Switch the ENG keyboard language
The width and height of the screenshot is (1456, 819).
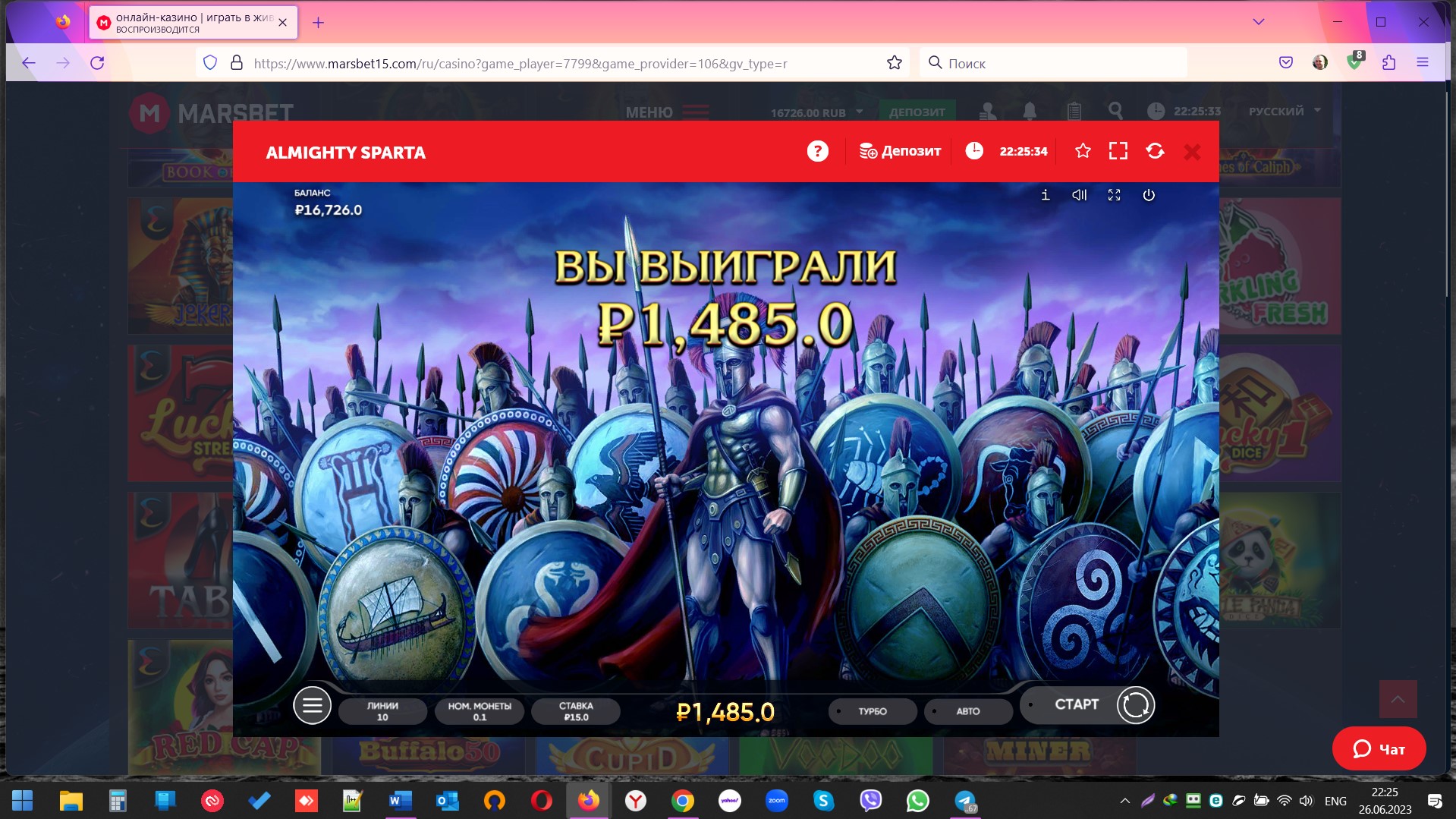click(1335, 801)
